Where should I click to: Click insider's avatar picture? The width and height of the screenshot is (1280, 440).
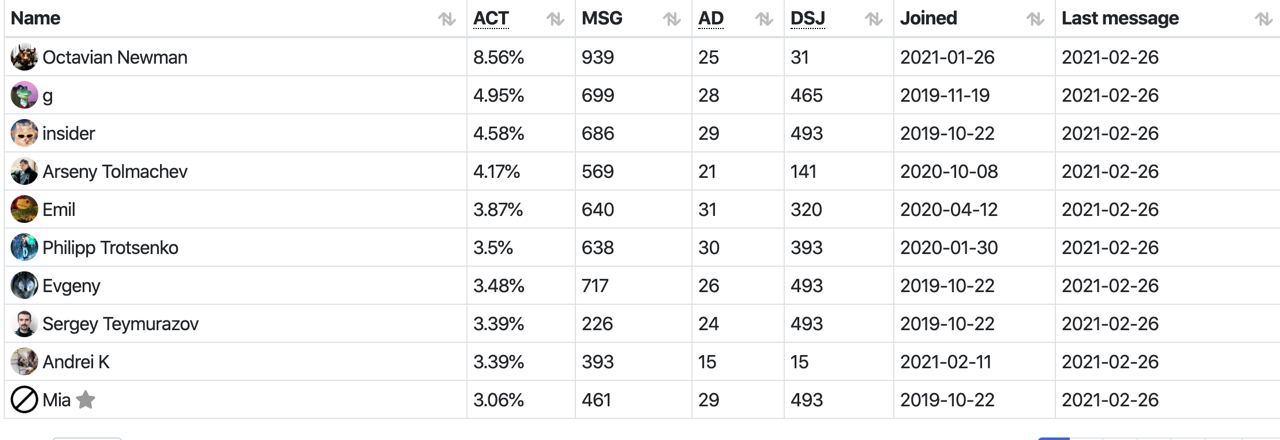(24, 133)
